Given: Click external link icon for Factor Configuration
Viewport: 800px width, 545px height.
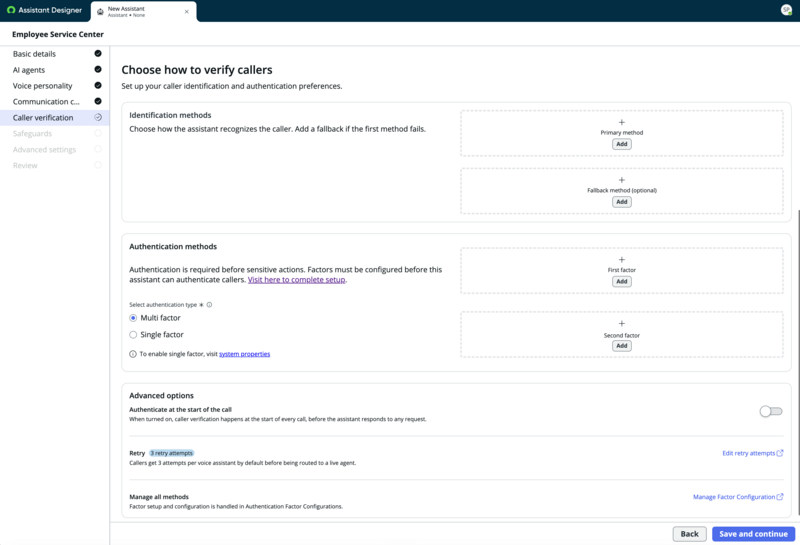Looking at the screenshot, I should click(780, 497).
